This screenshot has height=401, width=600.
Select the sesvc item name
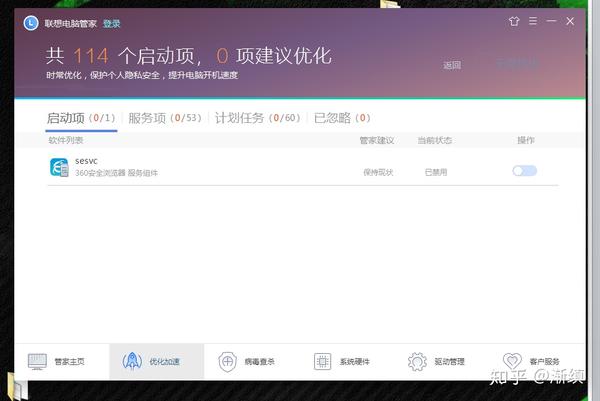86,161
